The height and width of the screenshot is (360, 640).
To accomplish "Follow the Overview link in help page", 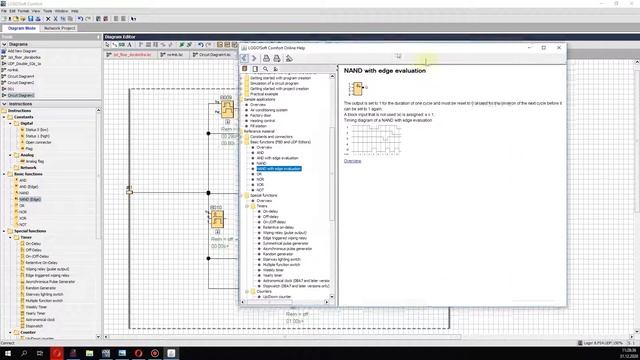I will (352, 161).
